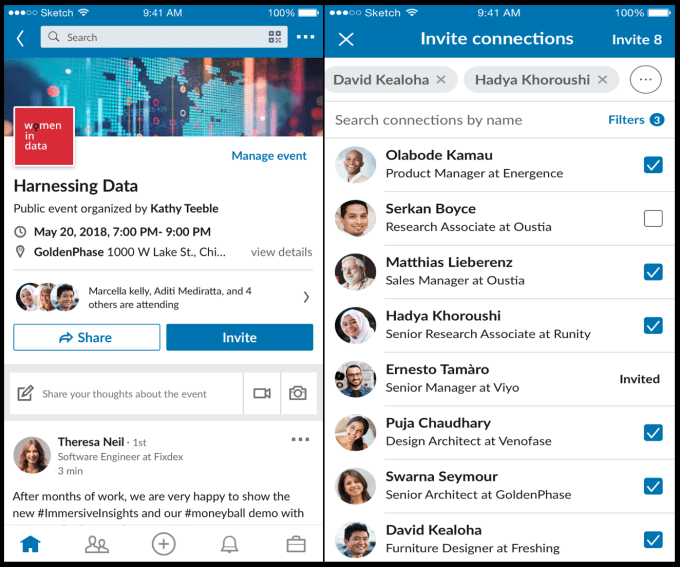Image resolution: width=680 pixels, height=567 pixels.
Task: Click the search magnifier icon
Action: 54,36
